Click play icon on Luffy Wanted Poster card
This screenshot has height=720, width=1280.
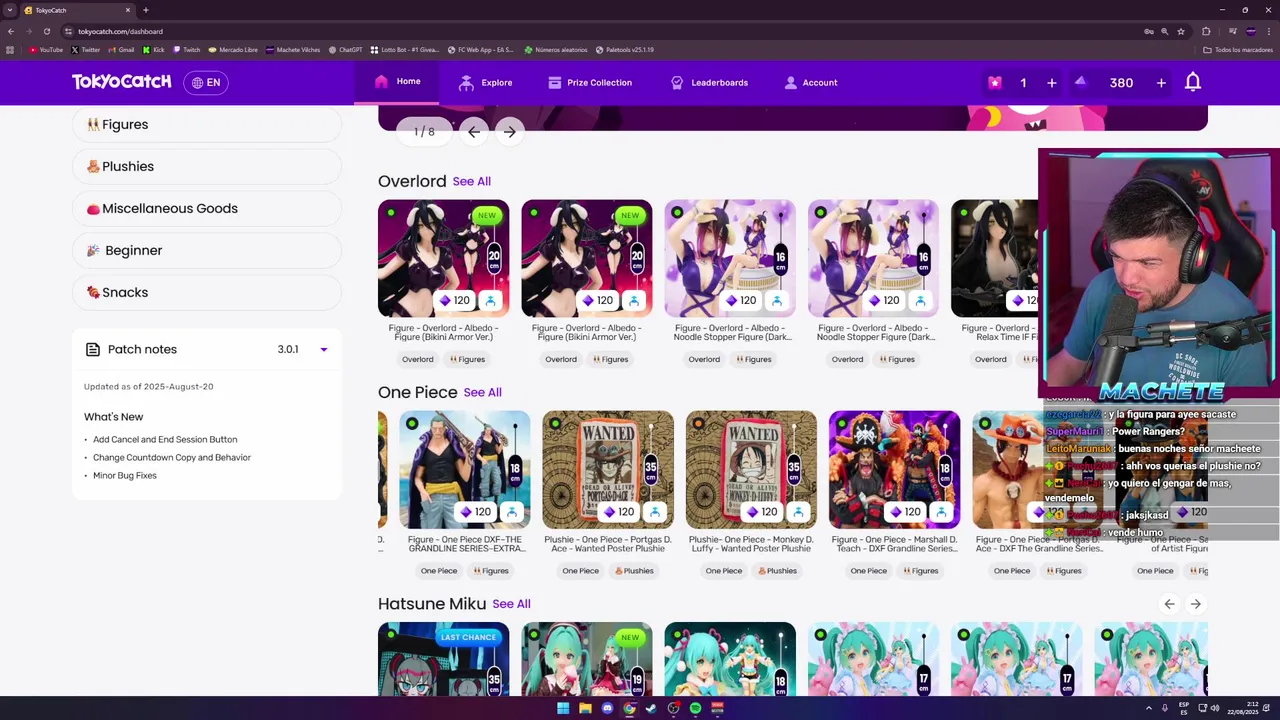(798, 511)
